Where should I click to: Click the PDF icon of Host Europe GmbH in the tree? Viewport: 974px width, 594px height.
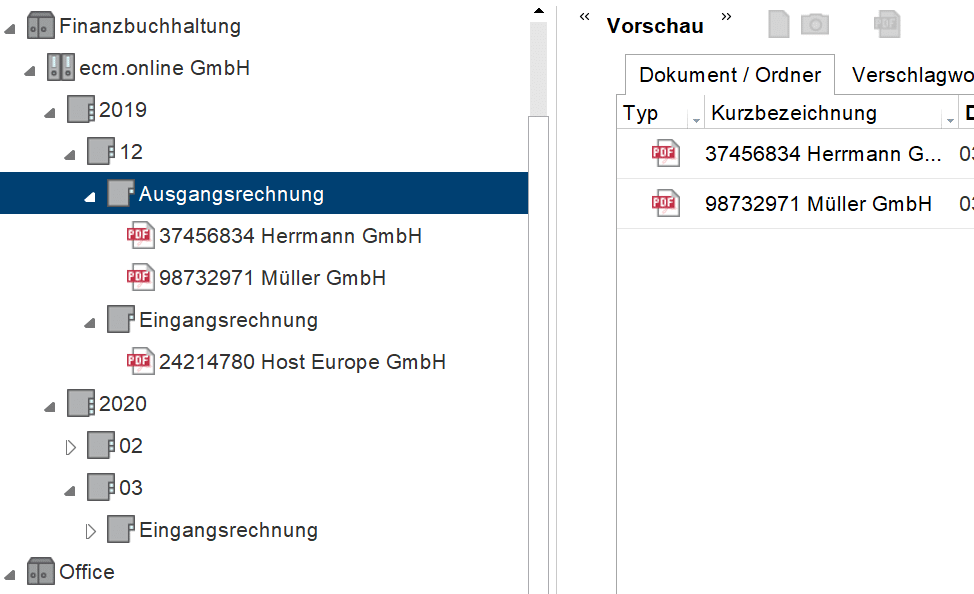141,362
